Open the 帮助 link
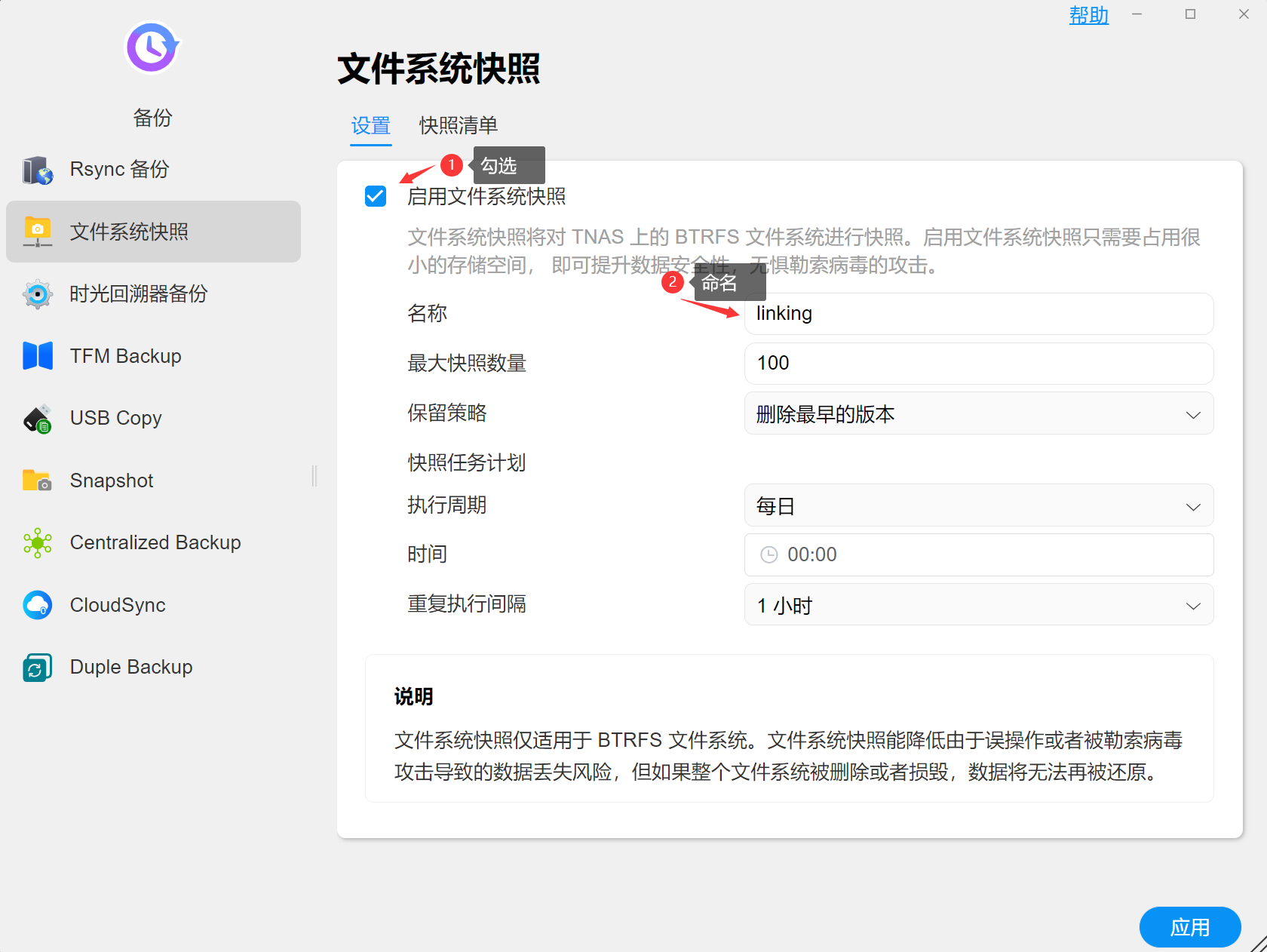1267x952 pixels. pos(1088,15)
